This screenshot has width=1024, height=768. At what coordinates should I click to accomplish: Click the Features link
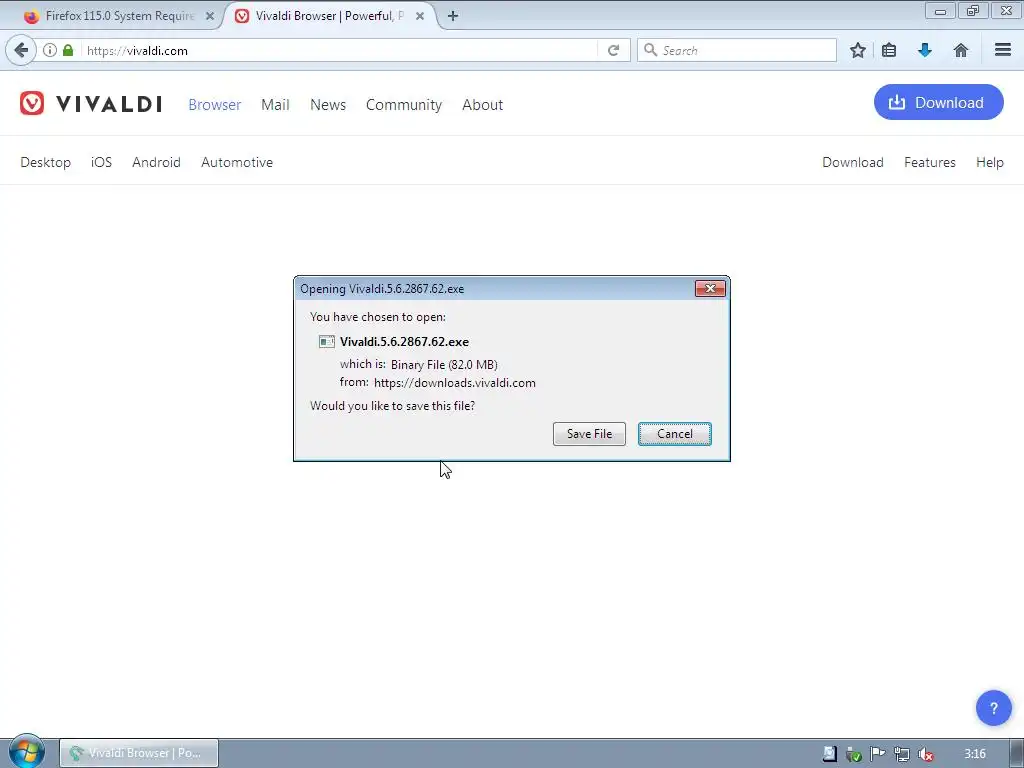pos(929,162)
